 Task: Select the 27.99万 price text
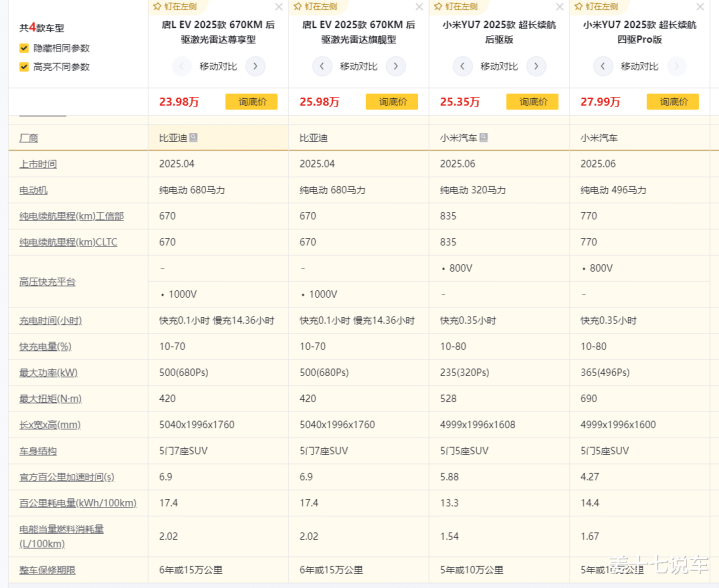point(600,102)
